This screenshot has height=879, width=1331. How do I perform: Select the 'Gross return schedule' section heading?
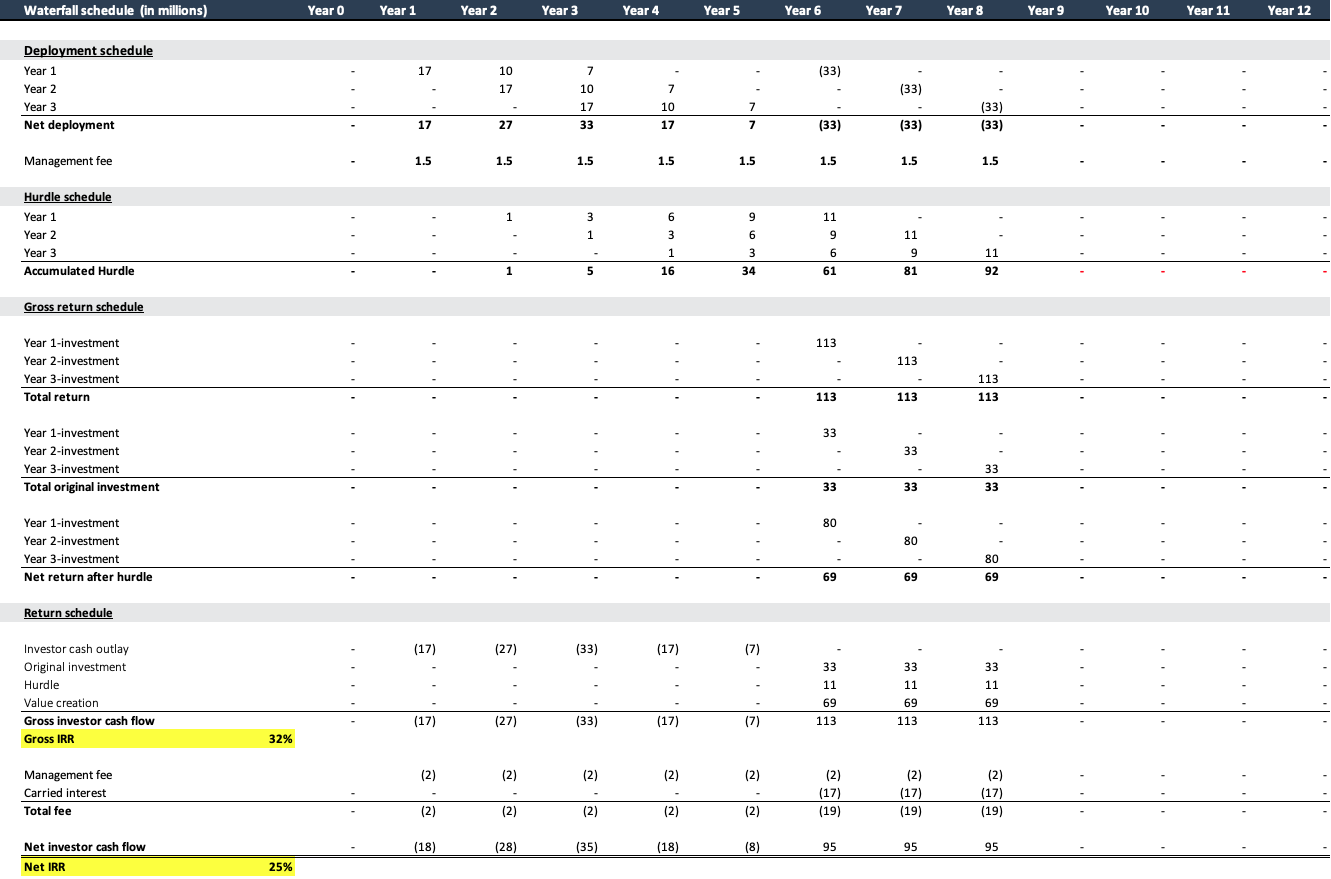click(x=84, y=307)
